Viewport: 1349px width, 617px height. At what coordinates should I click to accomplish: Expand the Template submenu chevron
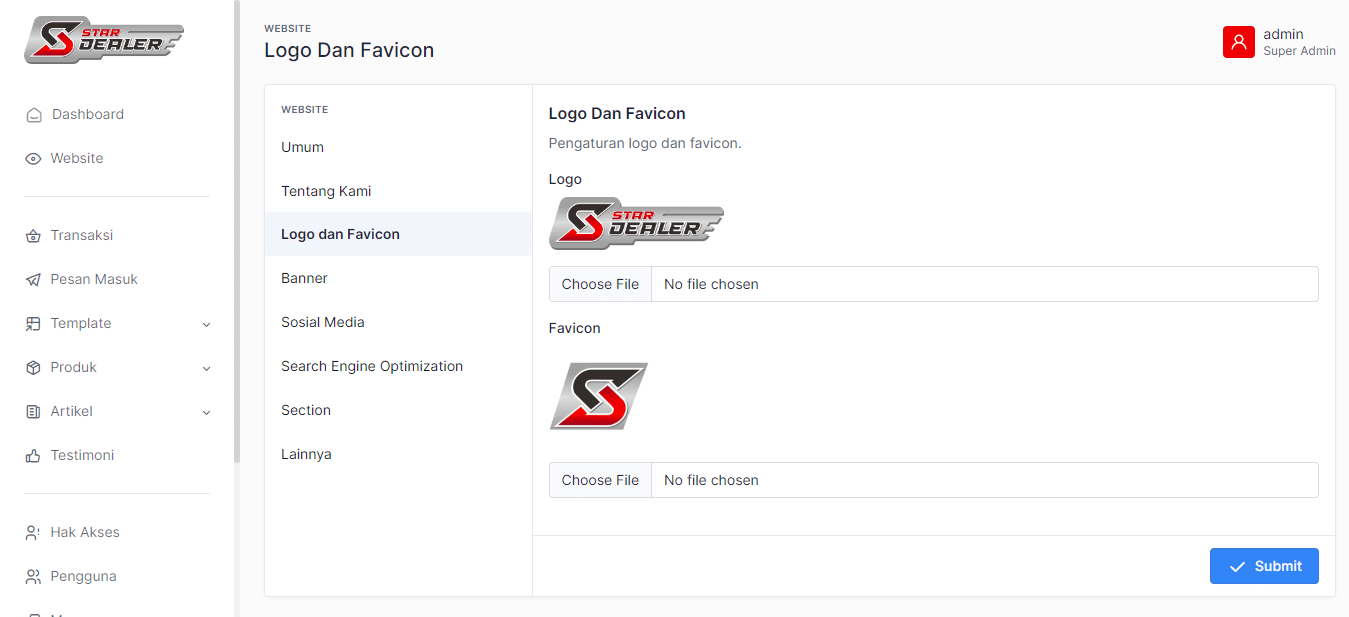point(207,324)
